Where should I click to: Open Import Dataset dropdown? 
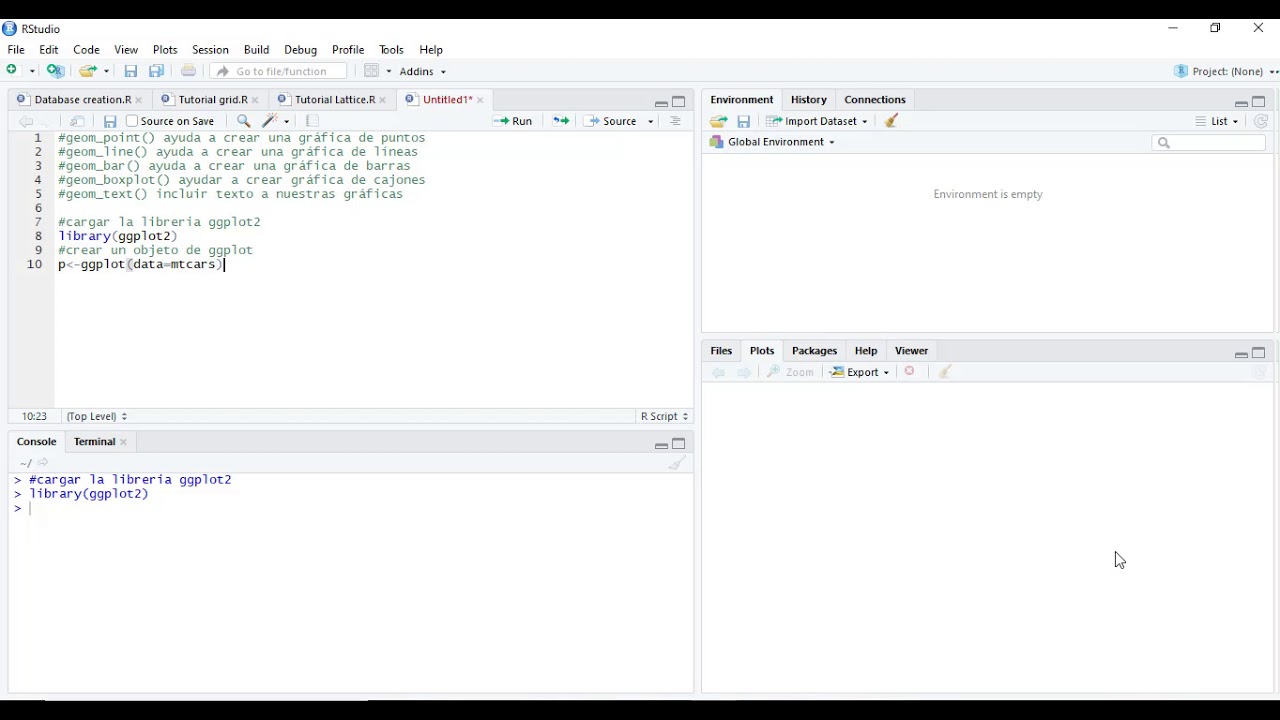pyautogui.click(x=817, y=121)
